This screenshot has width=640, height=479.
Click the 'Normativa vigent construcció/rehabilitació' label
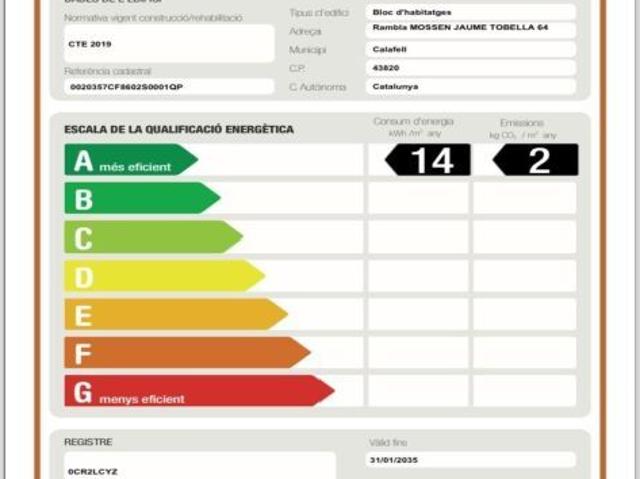click(153, 18)
